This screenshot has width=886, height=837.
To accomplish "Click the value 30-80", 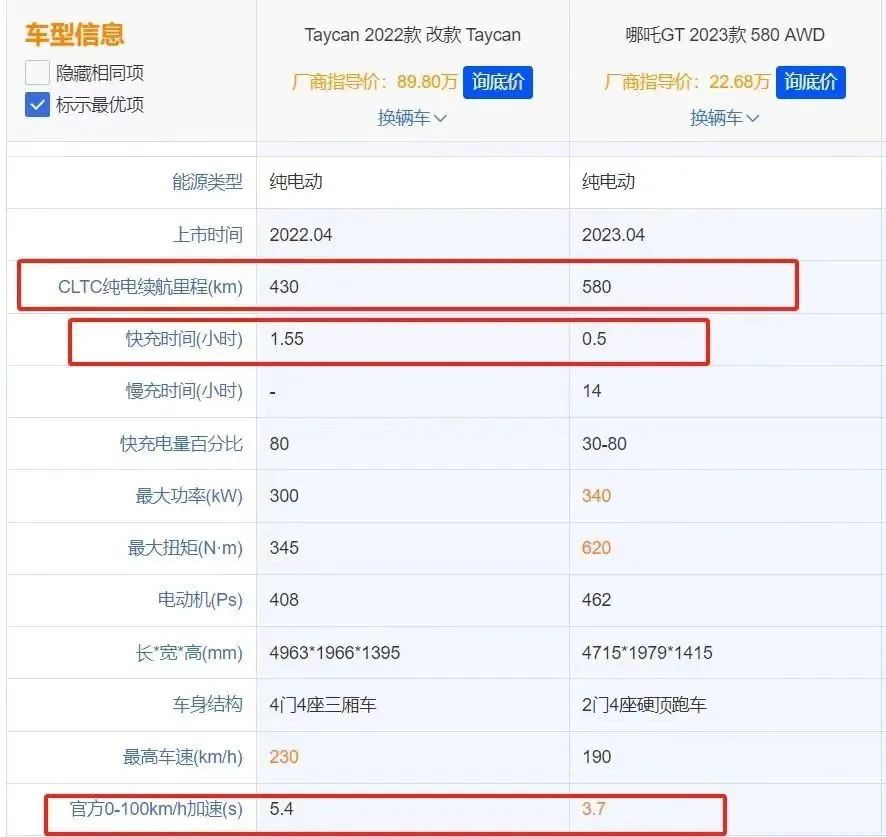I will tap(604, 444).
